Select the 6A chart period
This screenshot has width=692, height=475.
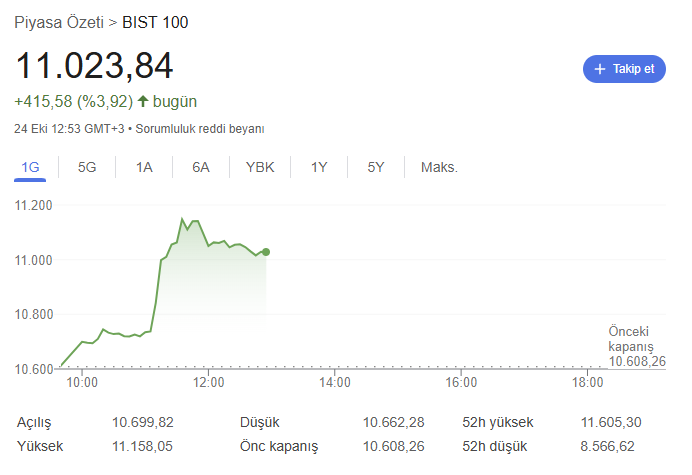[x=201, y=167]
